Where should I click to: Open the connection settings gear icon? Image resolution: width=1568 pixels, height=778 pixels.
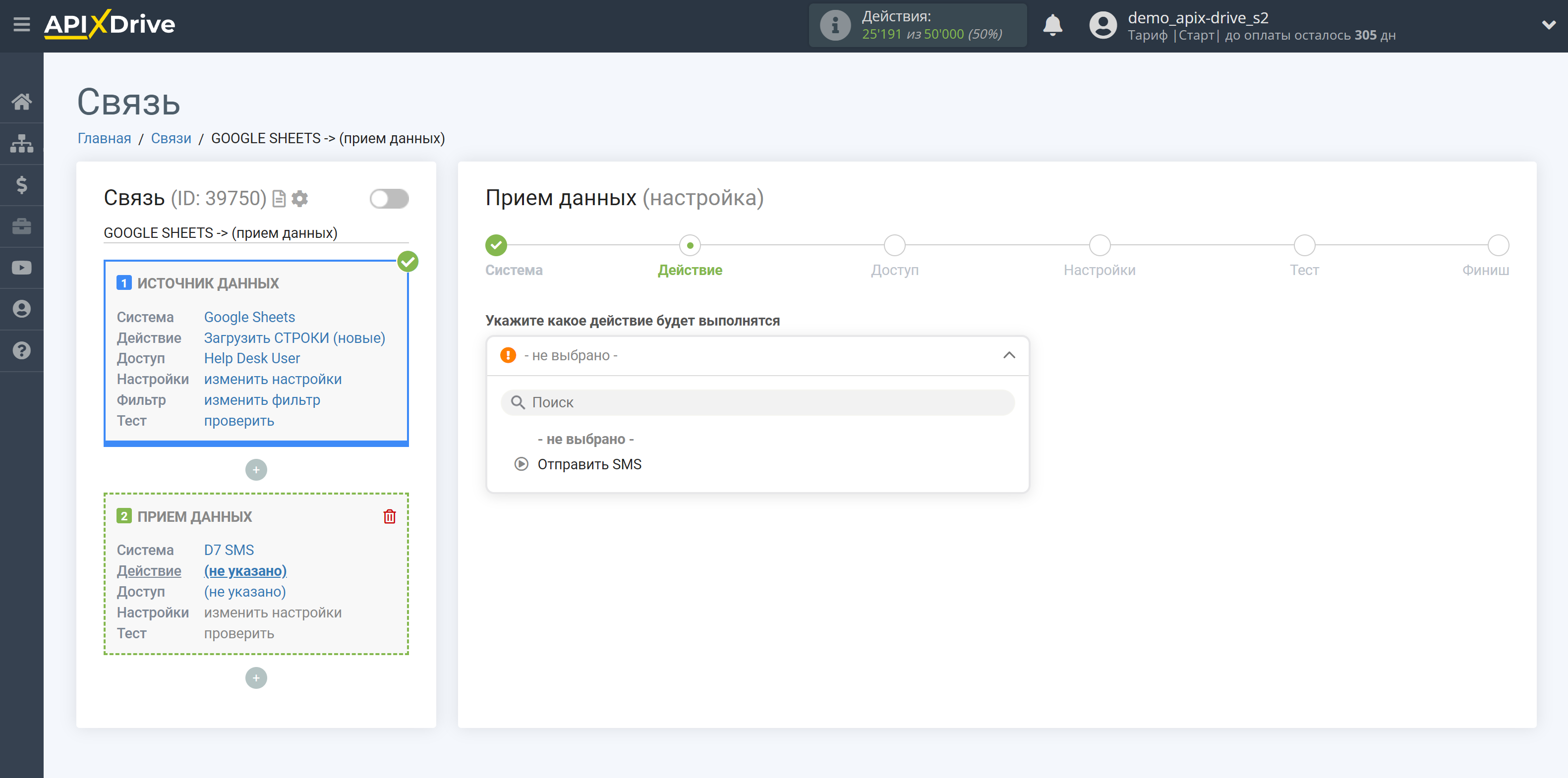[299, 199]
